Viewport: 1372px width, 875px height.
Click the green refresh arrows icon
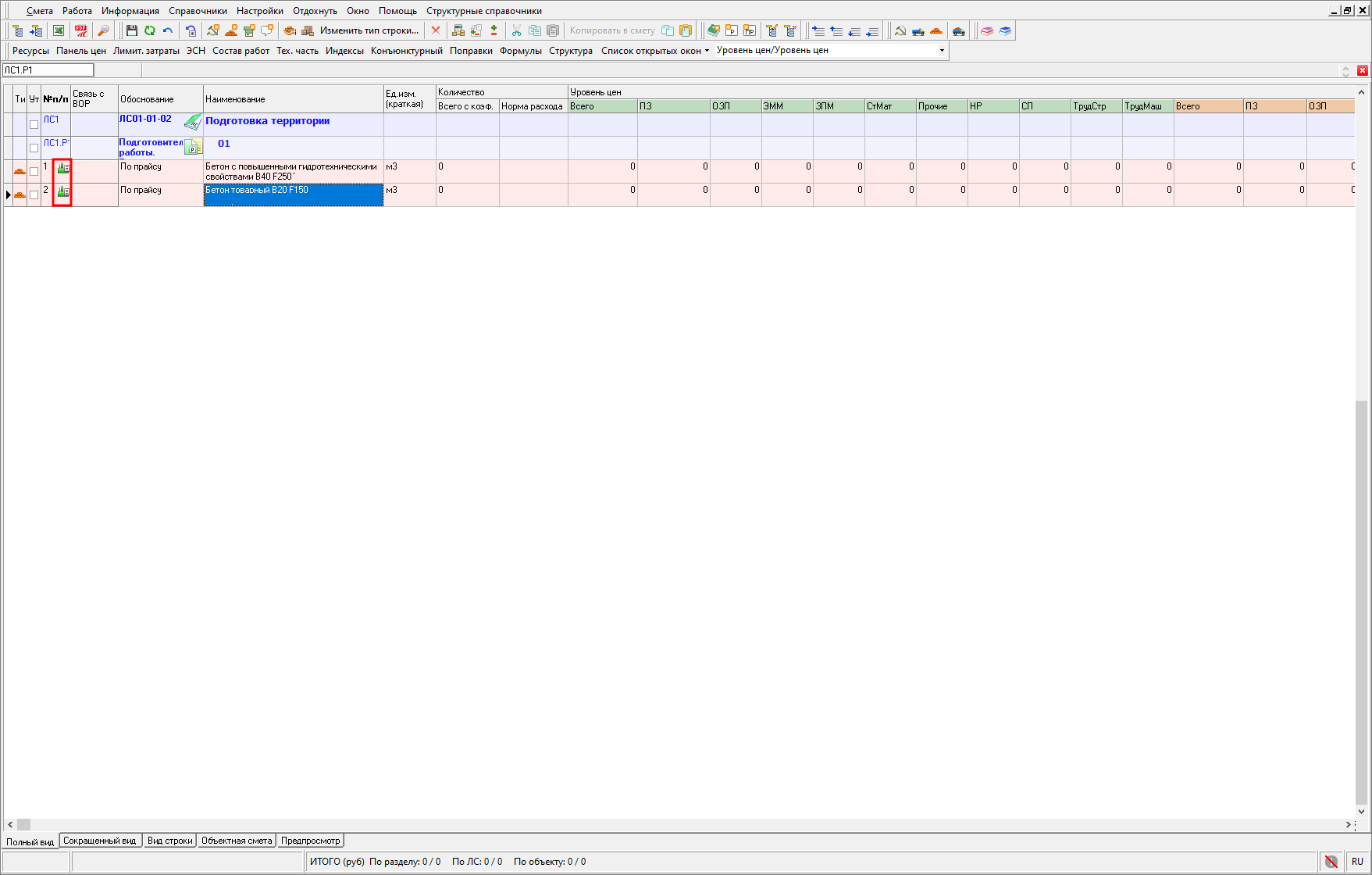[150, 30]
